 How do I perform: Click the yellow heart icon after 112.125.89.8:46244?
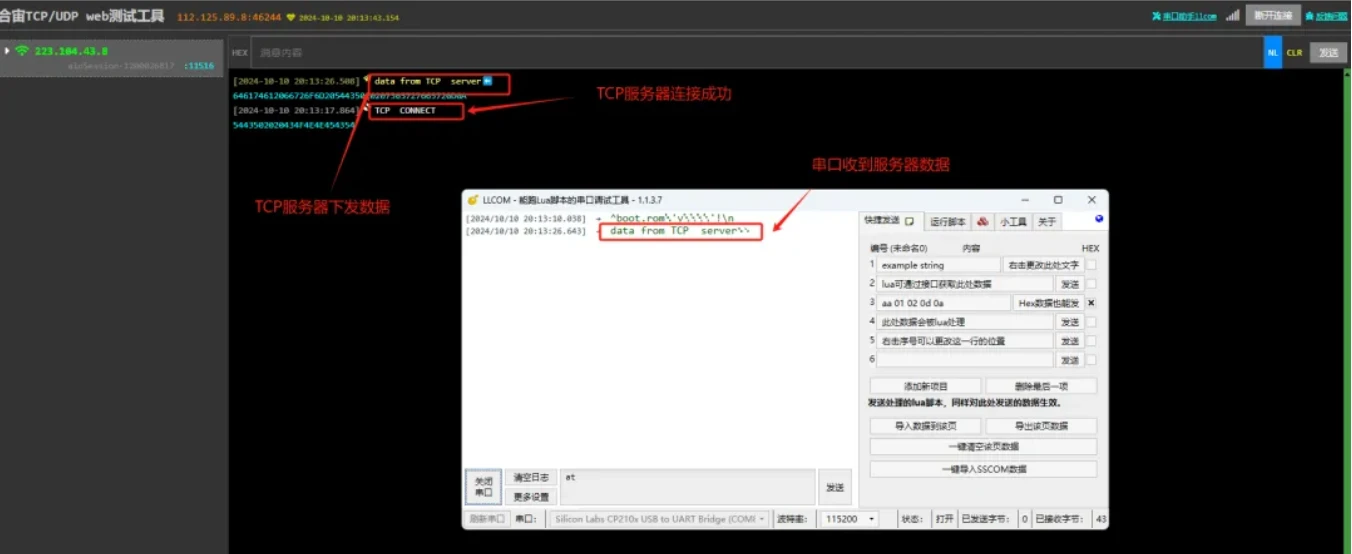290,18
